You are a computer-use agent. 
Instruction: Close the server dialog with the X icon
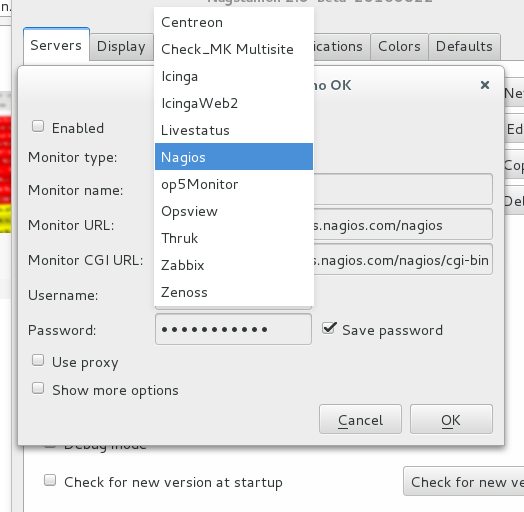point(485,85)
